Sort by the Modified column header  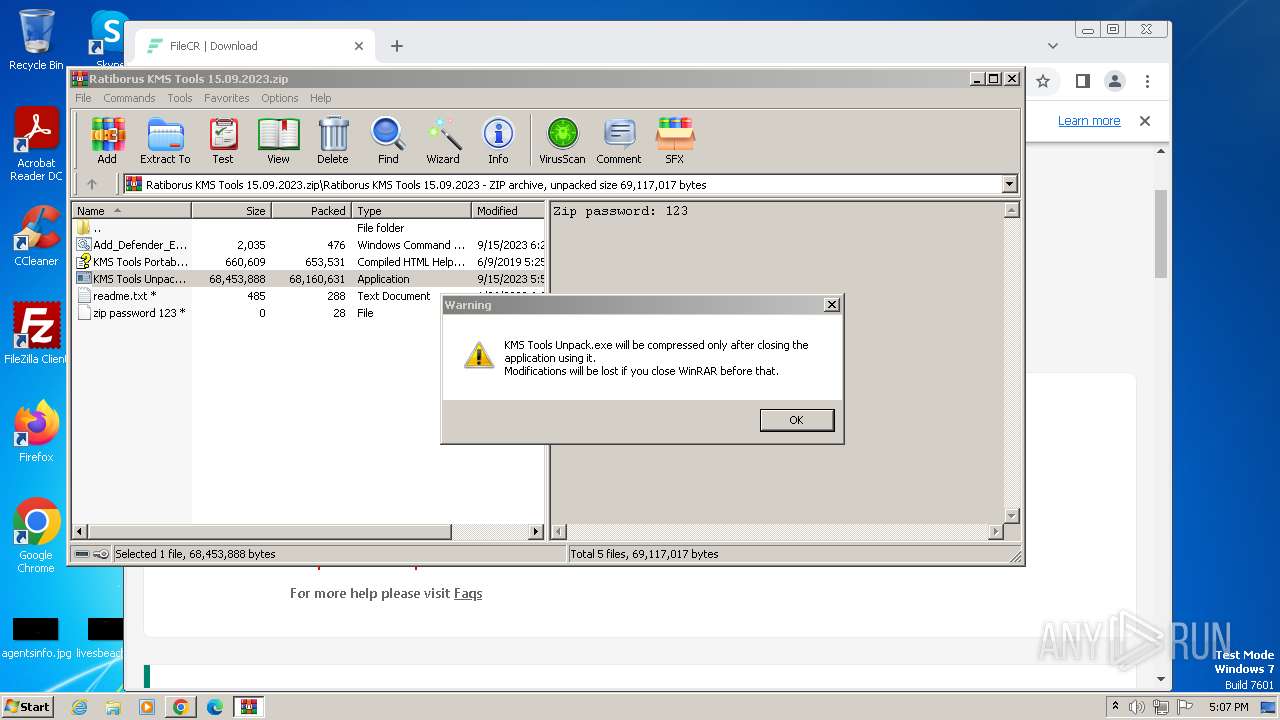[508, 210]
